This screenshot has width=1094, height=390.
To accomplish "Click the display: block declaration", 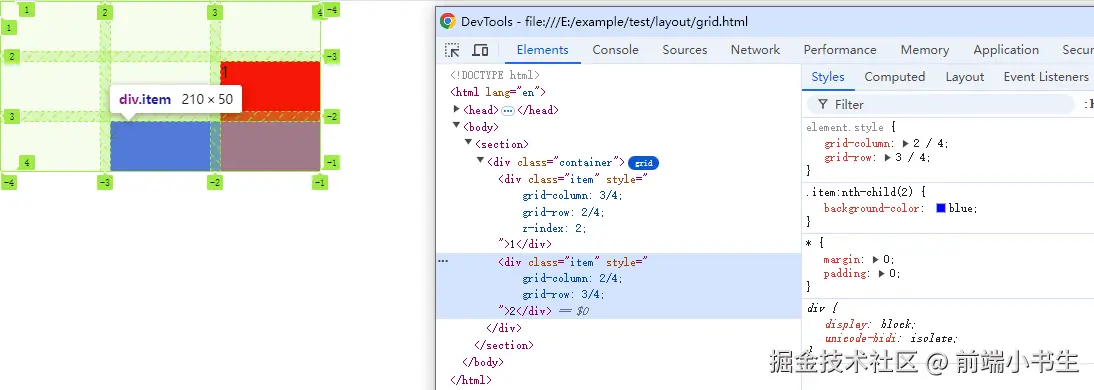I will [x=871, y=324].
